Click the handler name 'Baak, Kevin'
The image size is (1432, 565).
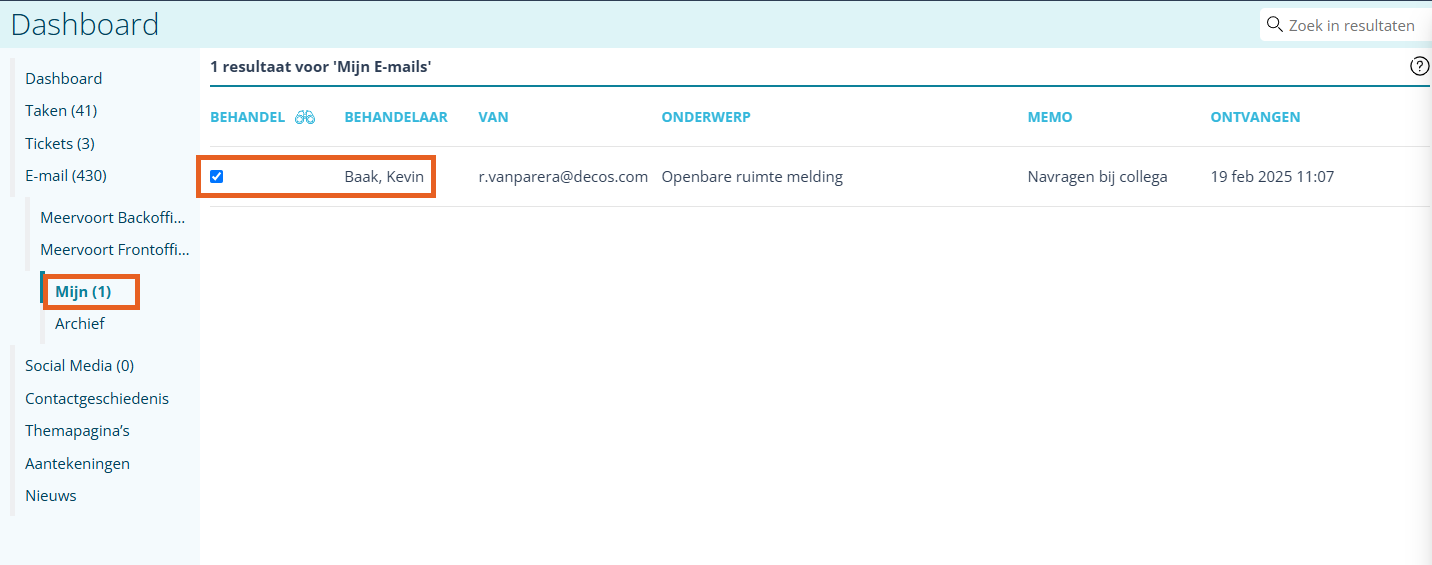384,177
